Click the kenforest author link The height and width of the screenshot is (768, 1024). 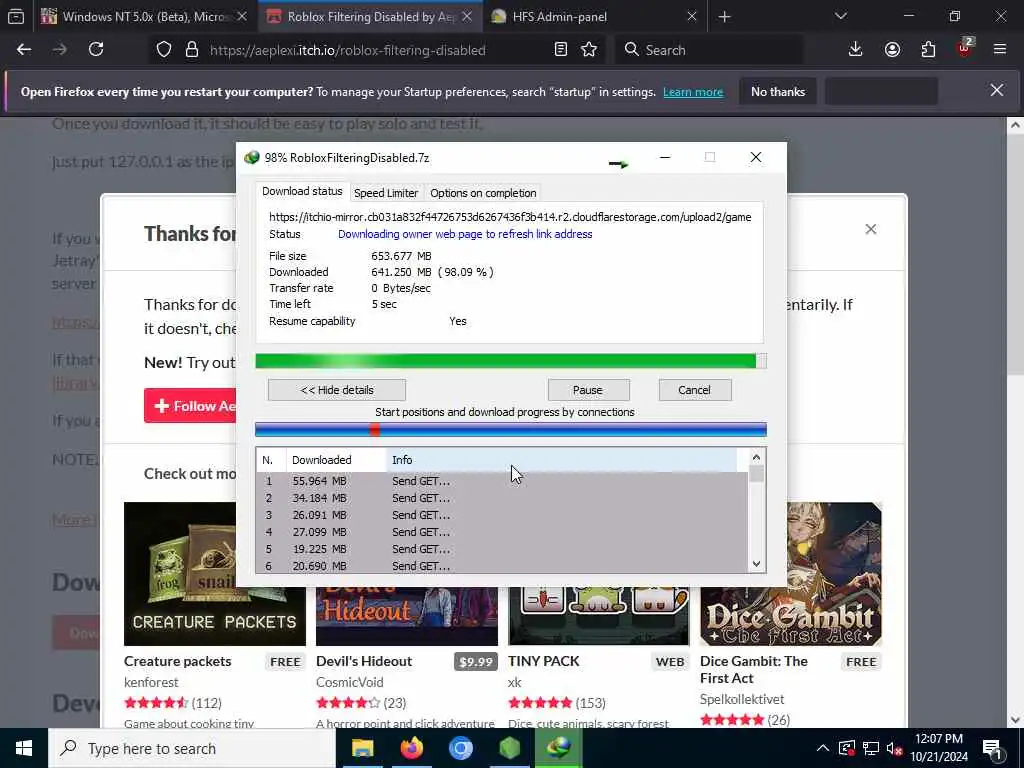tap(151, 682)
